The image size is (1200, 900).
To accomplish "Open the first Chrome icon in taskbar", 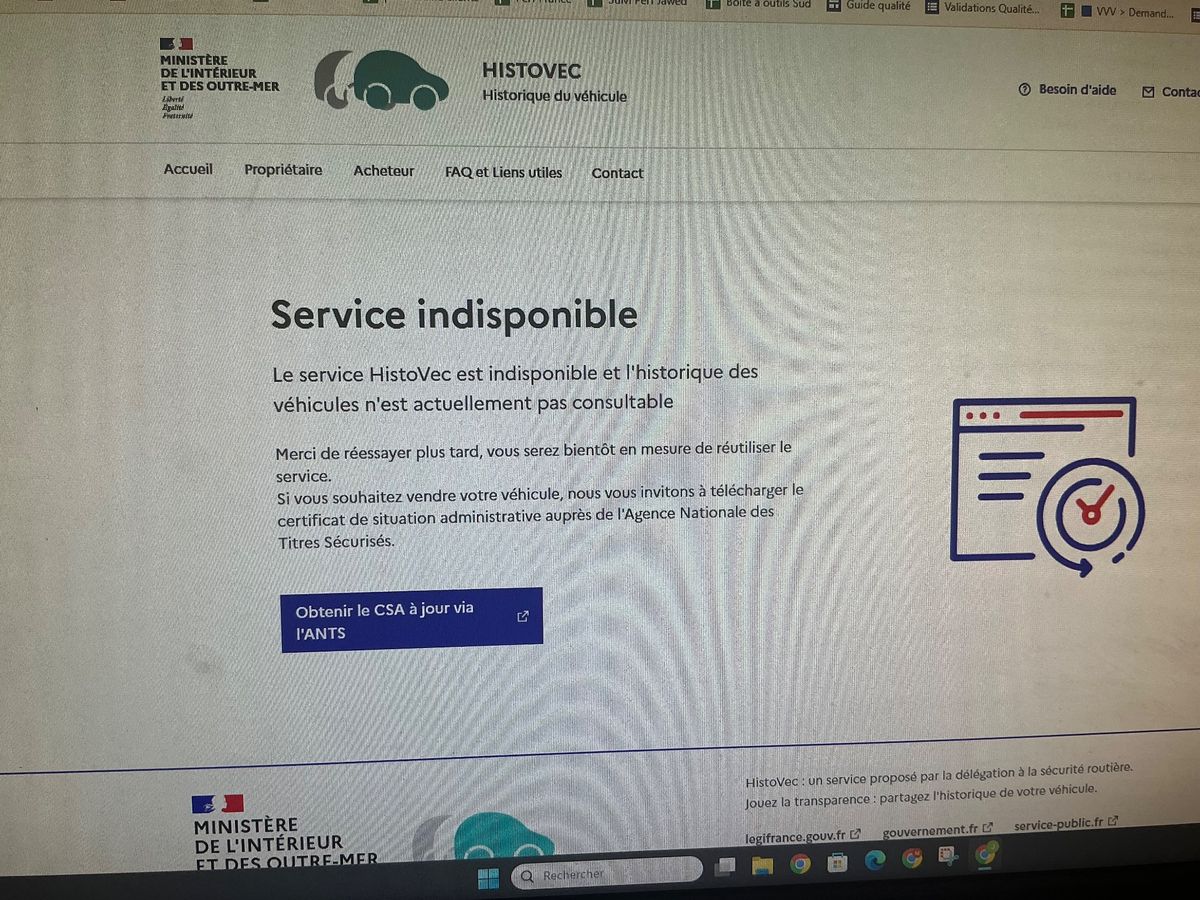I will tap(800, 864).
